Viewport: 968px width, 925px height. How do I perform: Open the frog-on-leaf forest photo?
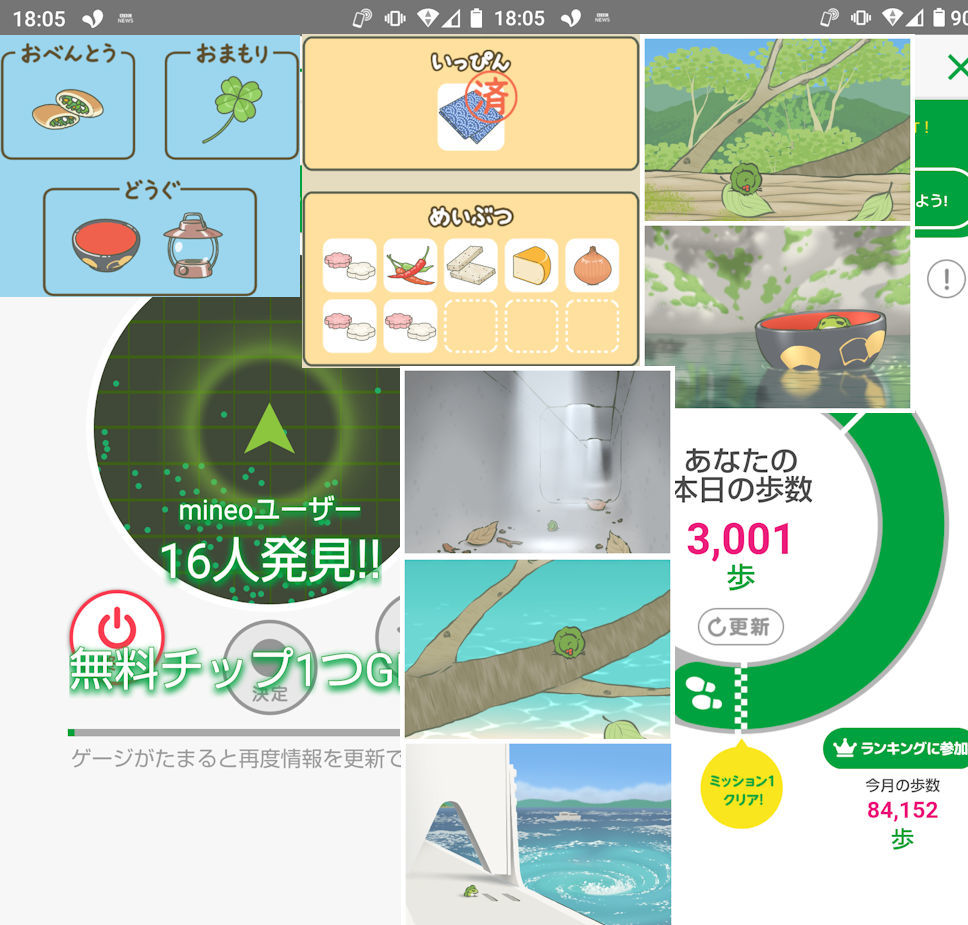pyautogui.click(x=777, y=130)
